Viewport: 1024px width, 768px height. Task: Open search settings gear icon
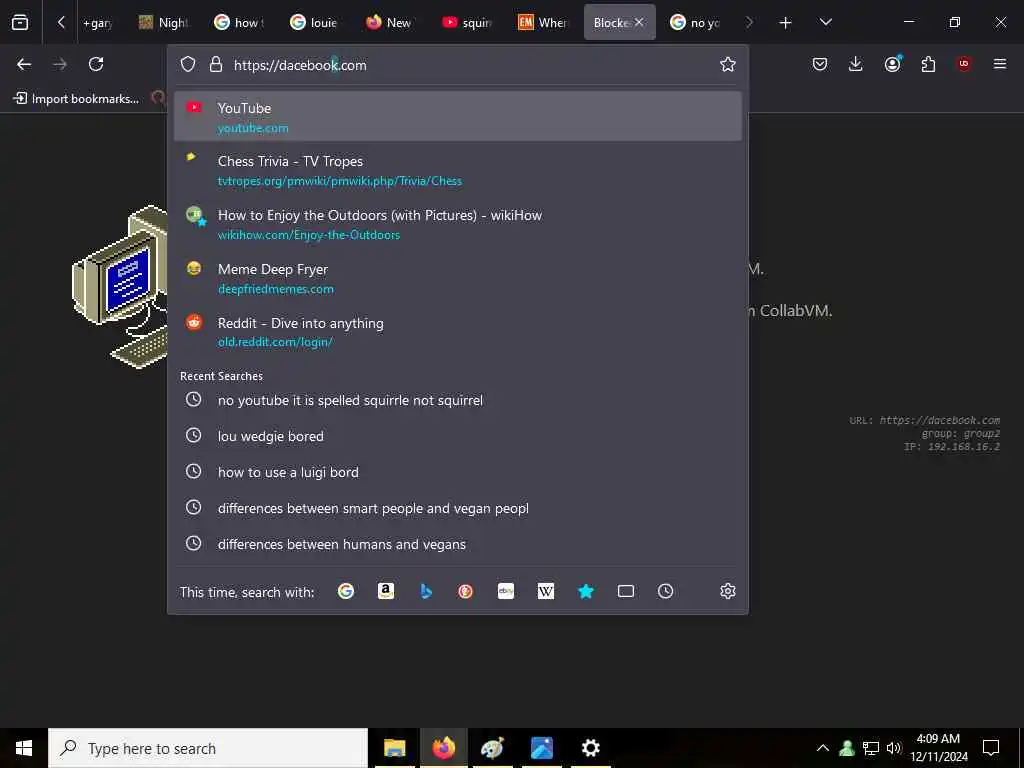[728, 591]
